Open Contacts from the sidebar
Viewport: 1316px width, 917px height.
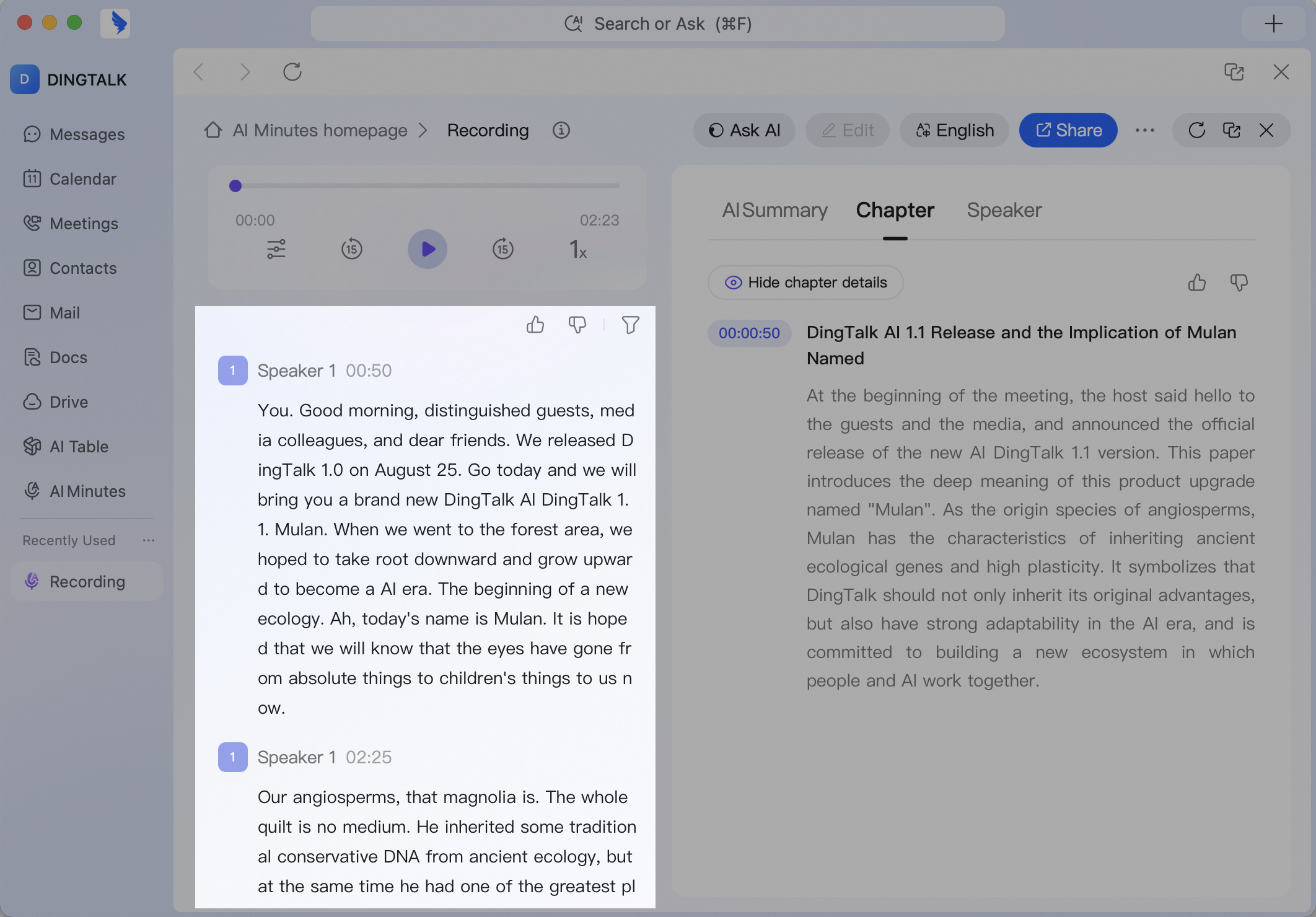87,268
